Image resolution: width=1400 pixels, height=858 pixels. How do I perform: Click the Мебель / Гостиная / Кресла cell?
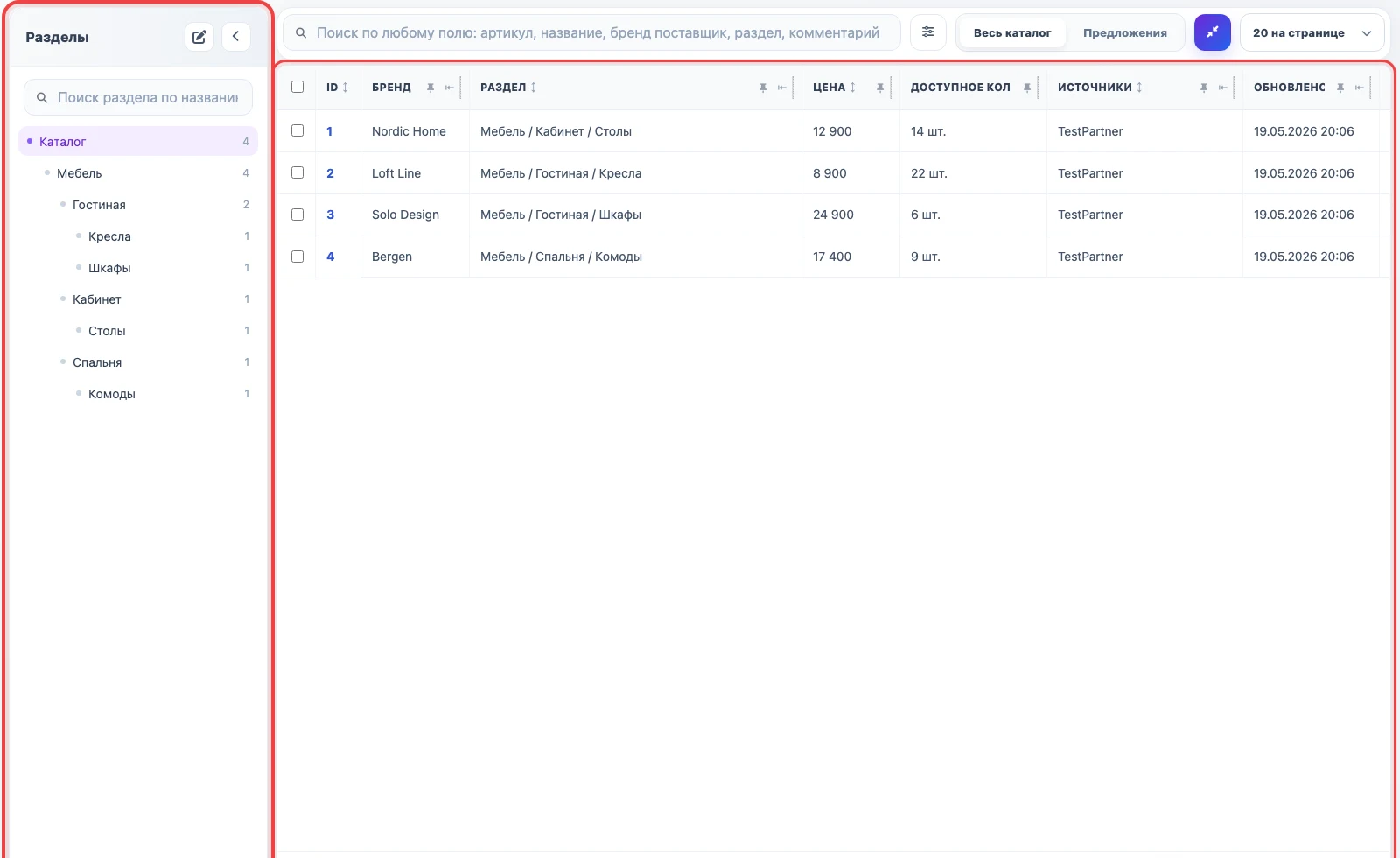pyautogui.click(x=635, y=173)
